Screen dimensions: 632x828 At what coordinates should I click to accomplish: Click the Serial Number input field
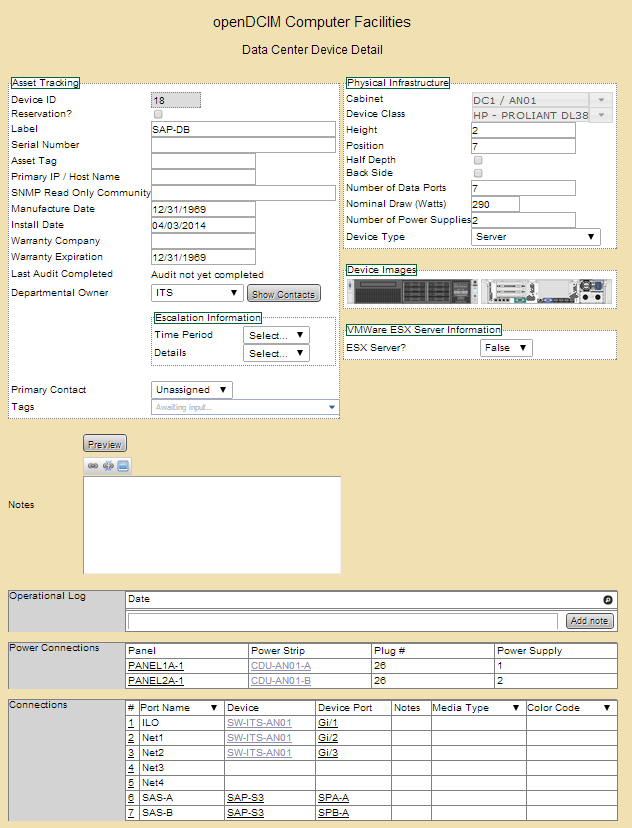point(243,145)
